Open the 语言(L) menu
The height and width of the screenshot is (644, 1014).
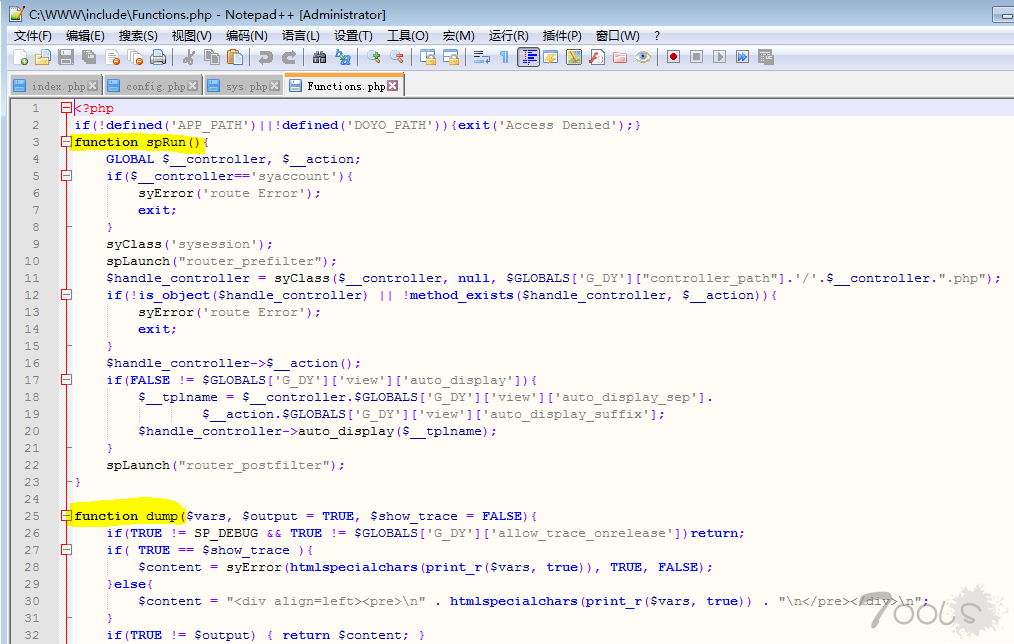[301, 36]
